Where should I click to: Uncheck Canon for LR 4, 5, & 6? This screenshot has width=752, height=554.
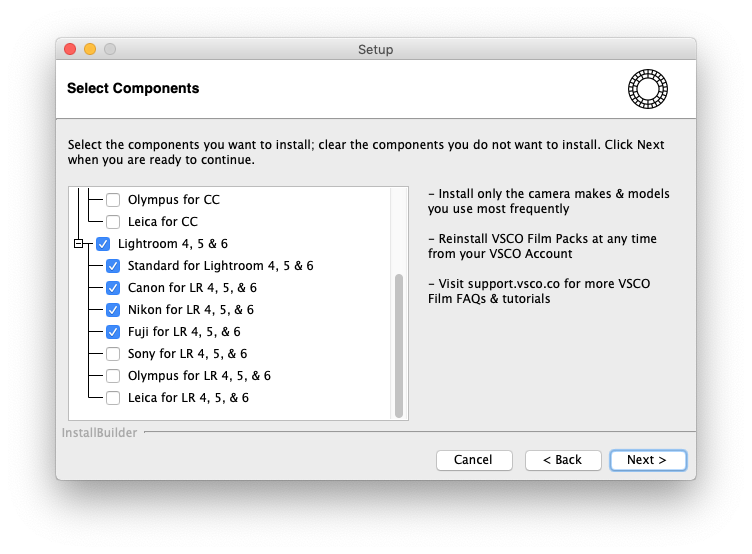(x=113, y=288)
